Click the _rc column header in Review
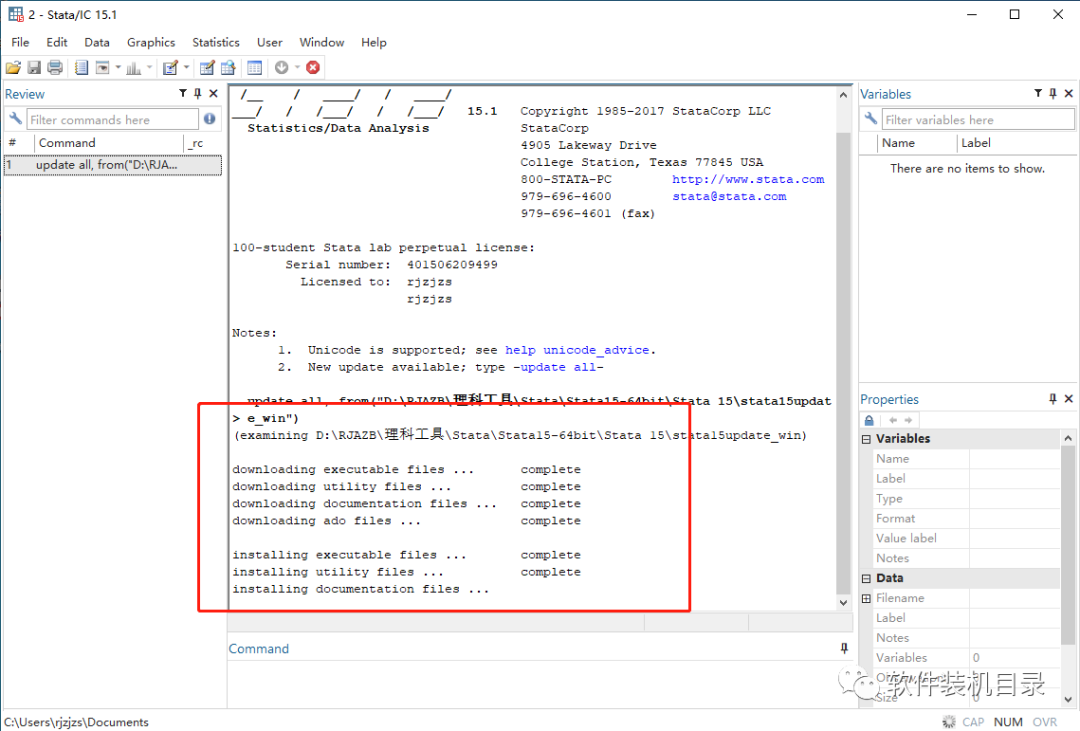Image resolution: width=1080 pixels, height=731 pixels. 204,143
